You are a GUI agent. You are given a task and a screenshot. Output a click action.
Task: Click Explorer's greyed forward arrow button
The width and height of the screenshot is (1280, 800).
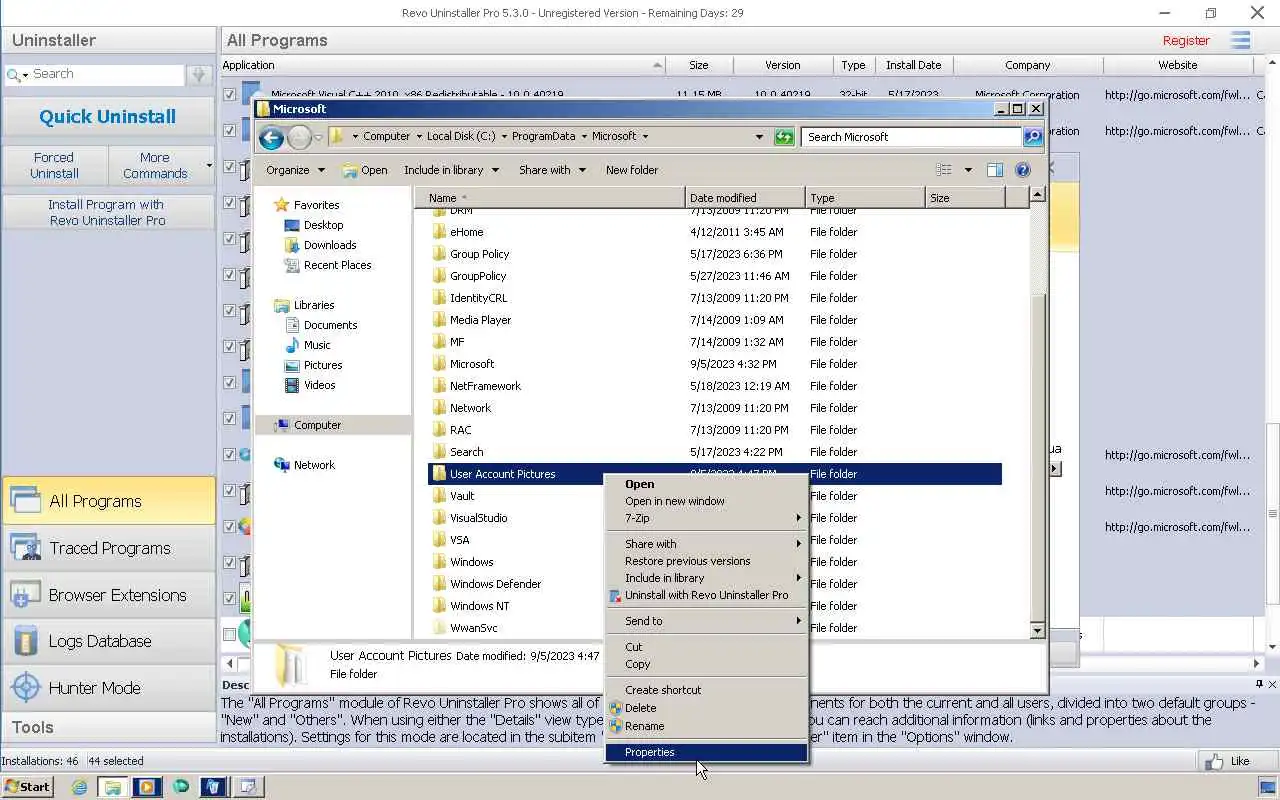(x=299, y=137)
